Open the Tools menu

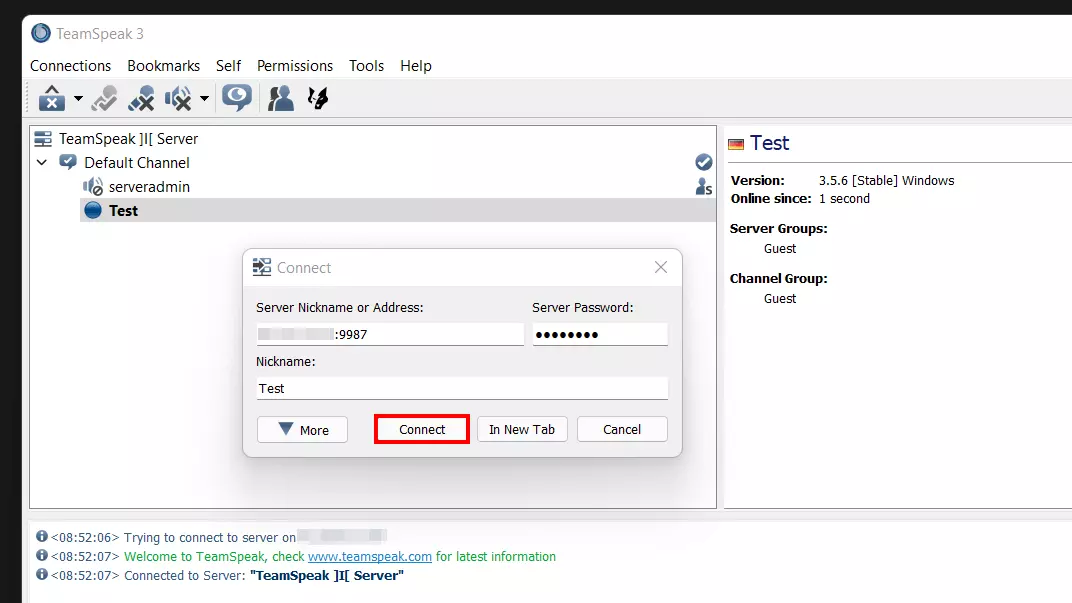[x=366, y=66]
